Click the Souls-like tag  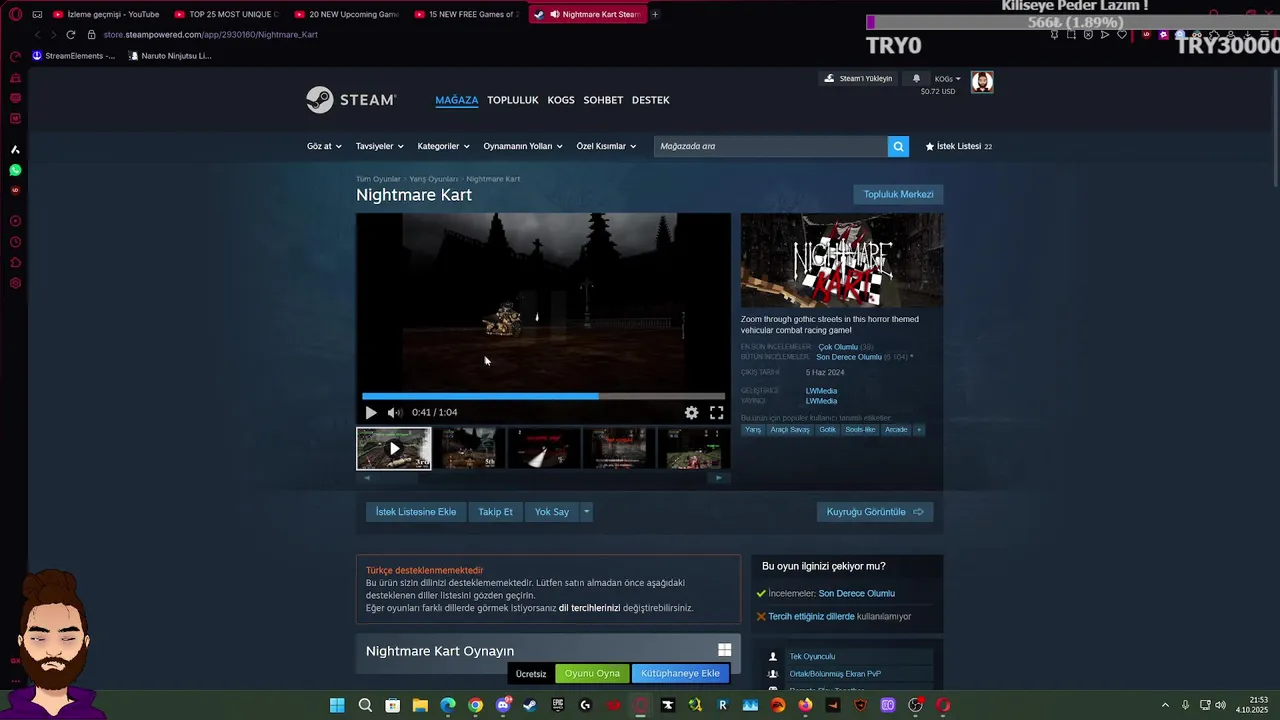point(860,430)
